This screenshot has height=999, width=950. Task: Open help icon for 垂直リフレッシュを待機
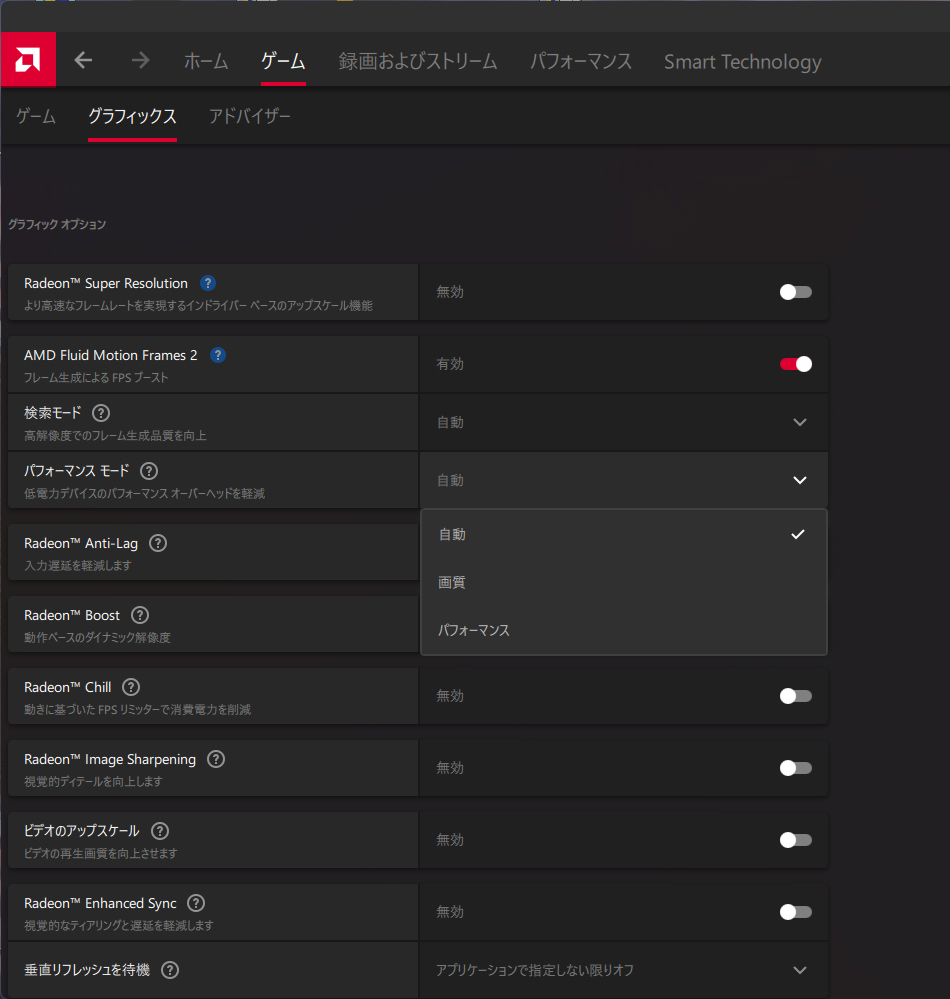coord(170,970)
